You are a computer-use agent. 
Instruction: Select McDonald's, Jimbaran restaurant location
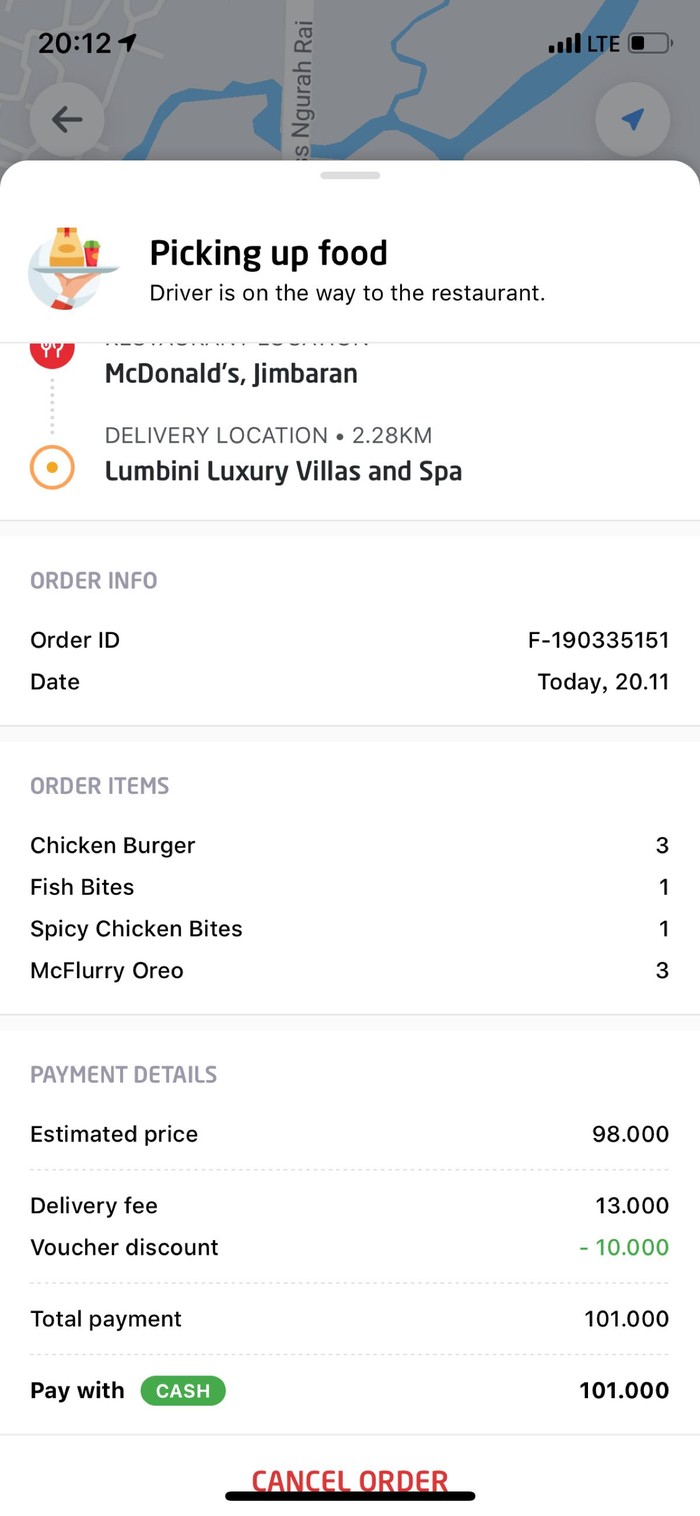231,374
